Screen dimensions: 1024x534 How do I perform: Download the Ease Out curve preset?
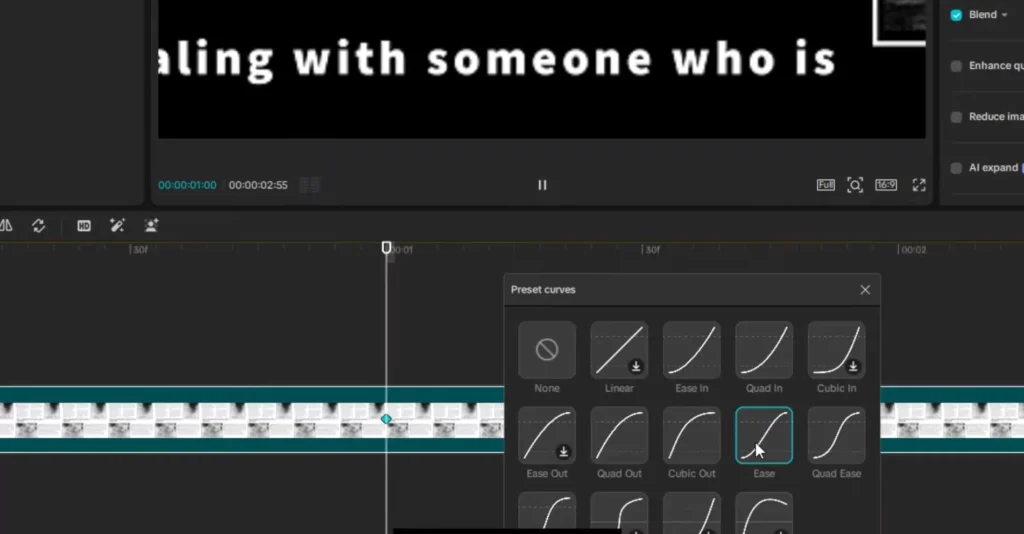(563, 452)
